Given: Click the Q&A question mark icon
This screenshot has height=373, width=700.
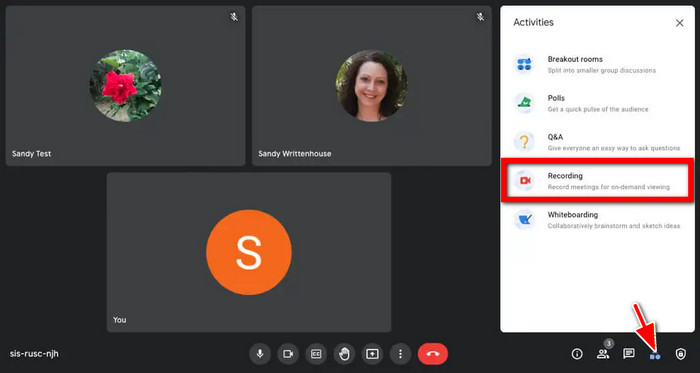Looking at the screenshot, I should pyautogui.click(x=524, y=142).
